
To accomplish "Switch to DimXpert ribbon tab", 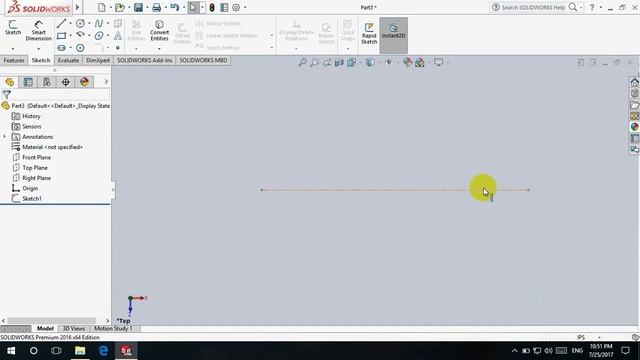I will [98, 60].
